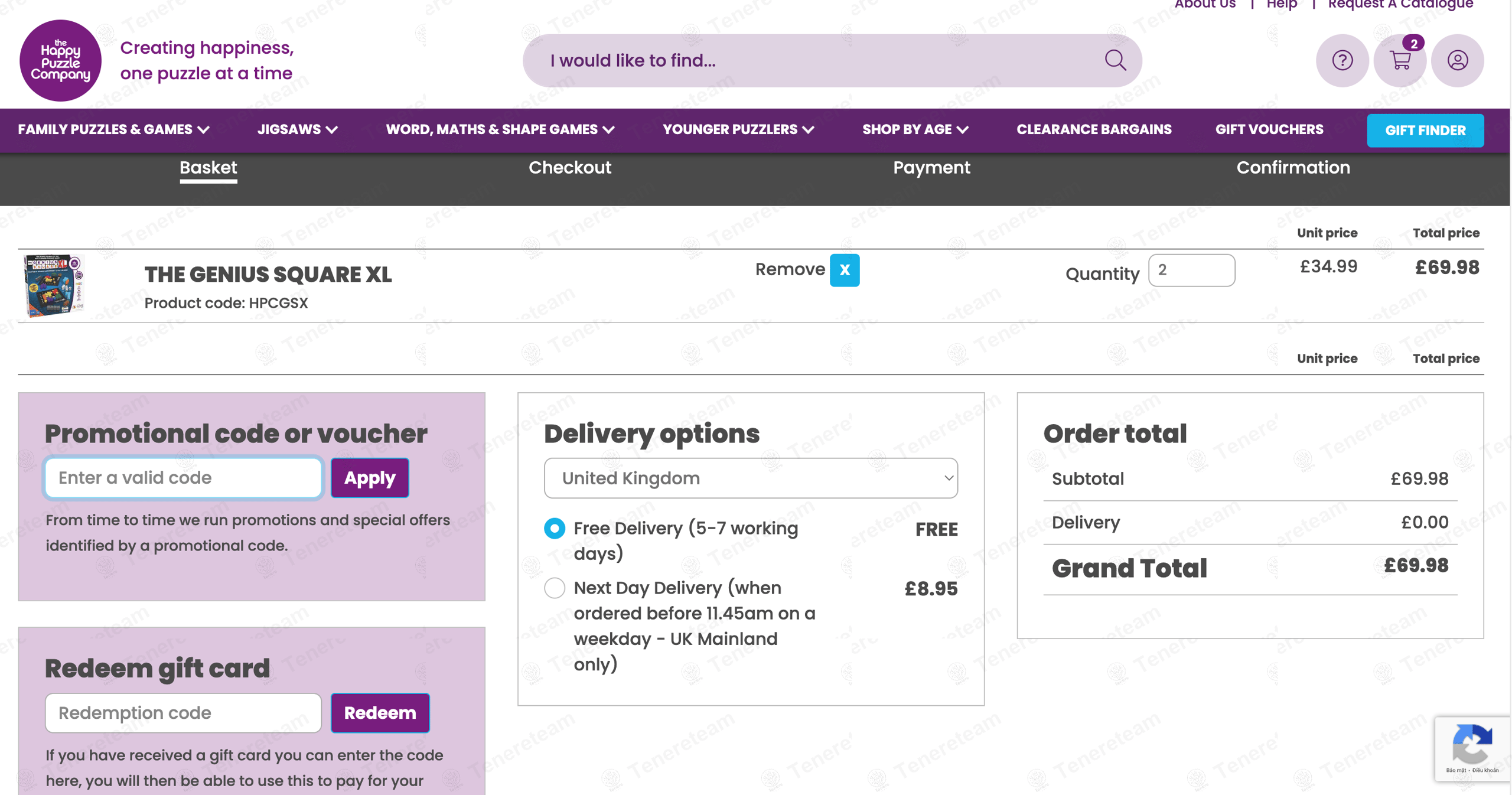Screen dimensions: 1512x795
Task: Click The Genius Square XL product title
Action: coord(268,275)
